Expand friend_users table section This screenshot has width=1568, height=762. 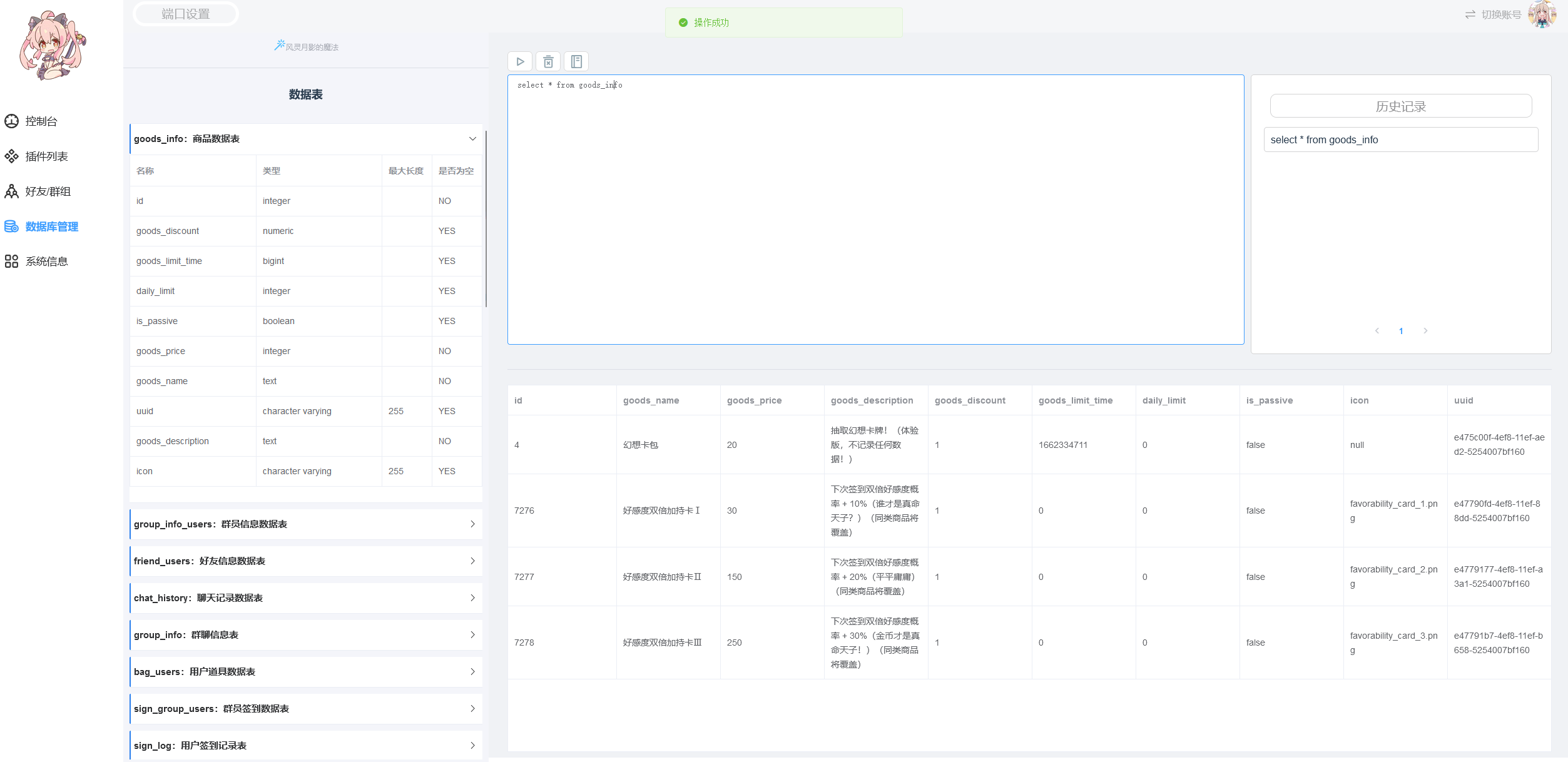[472, 561]
